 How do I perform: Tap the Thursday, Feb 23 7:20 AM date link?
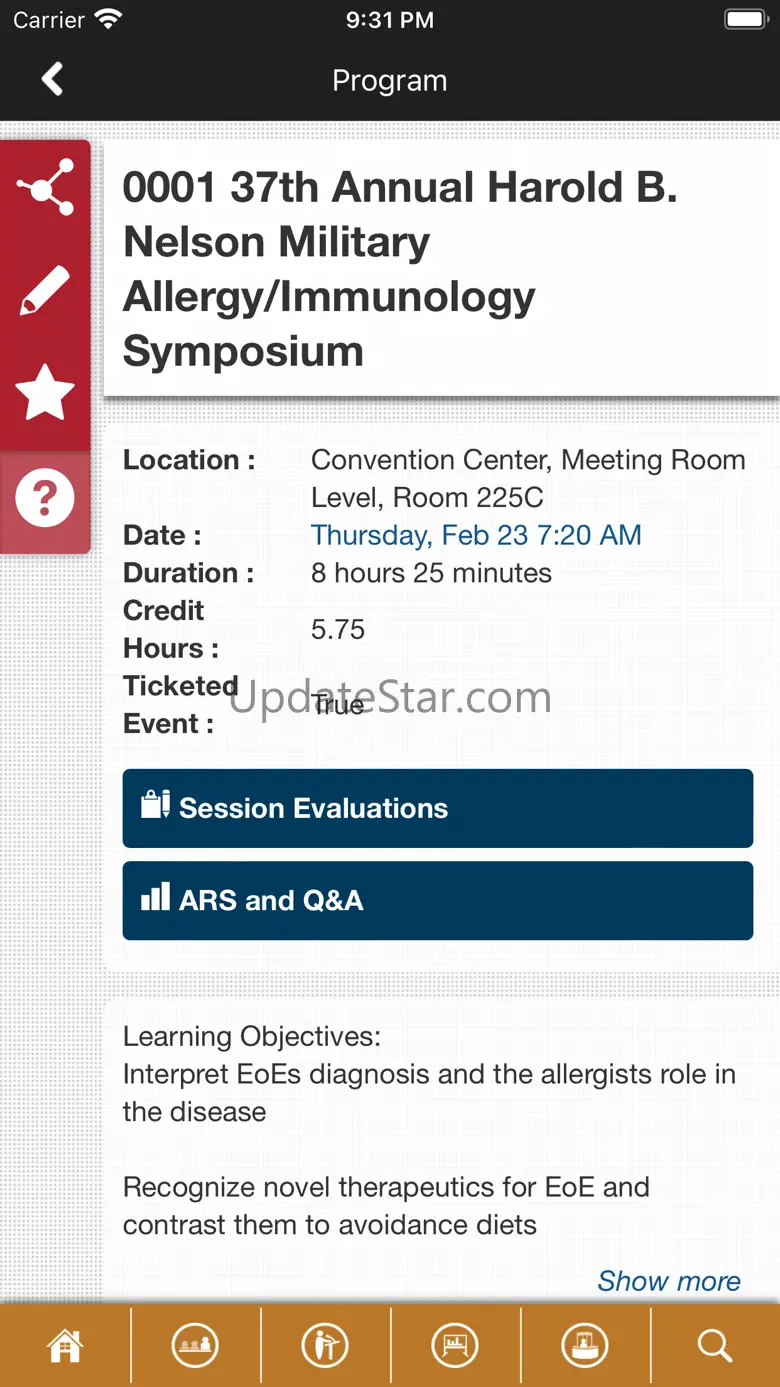(x=476, y=535)
